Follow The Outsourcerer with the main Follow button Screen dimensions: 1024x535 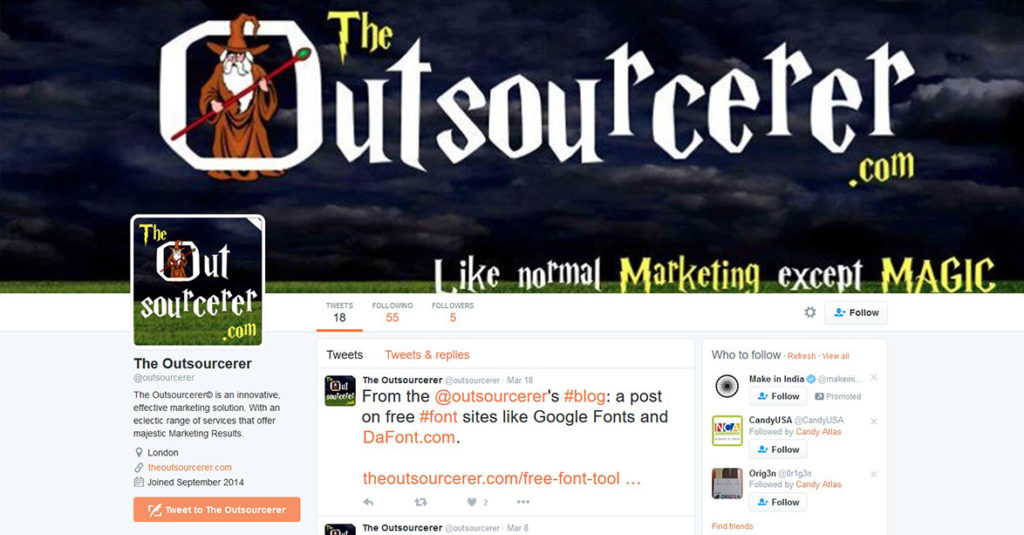click(x=856, y=313)
